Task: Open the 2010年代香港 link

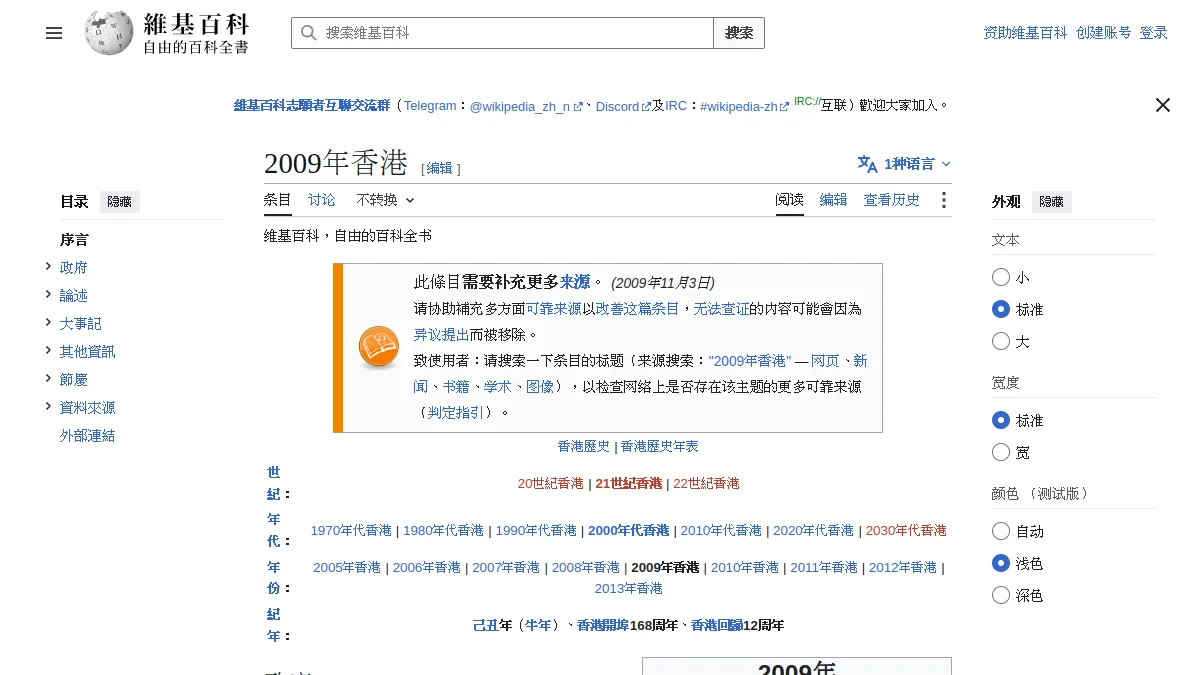Action: [721, 531]
